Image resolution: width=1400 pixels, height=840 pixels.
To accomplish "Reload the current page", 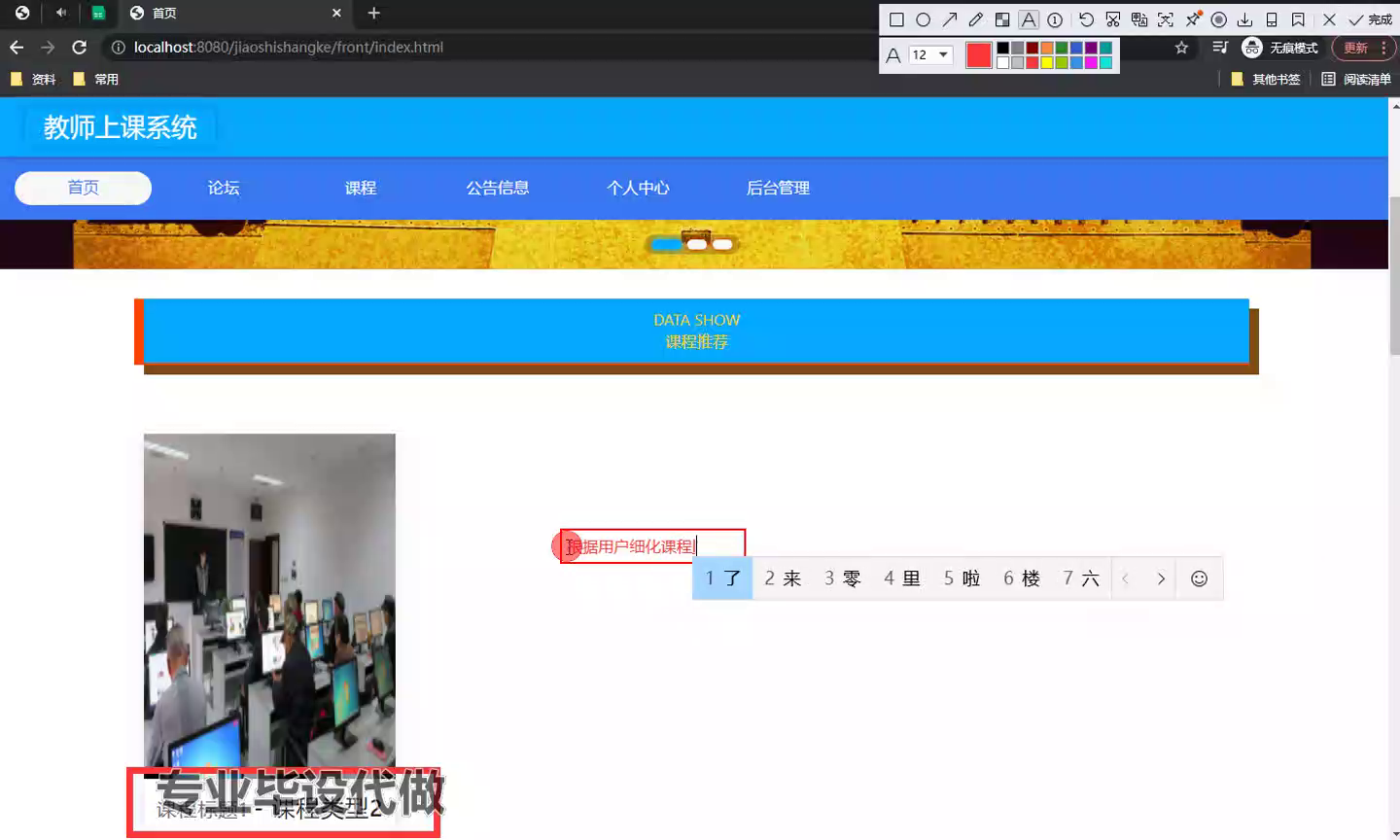I will pos(80,47).
